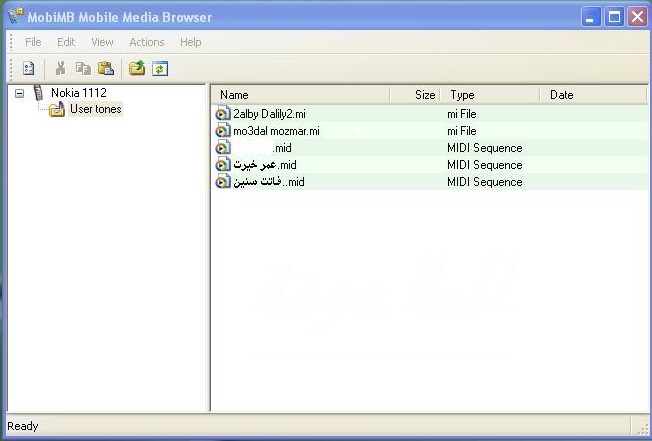Select the file named mo3dal mozmar.mi
The height and width of the screenshot is (441, 652).
tap(277, 131)
